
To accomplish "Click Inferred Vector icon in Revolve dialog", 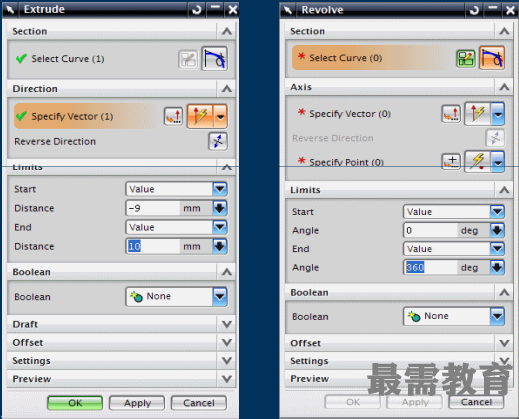I will [478, 114].
